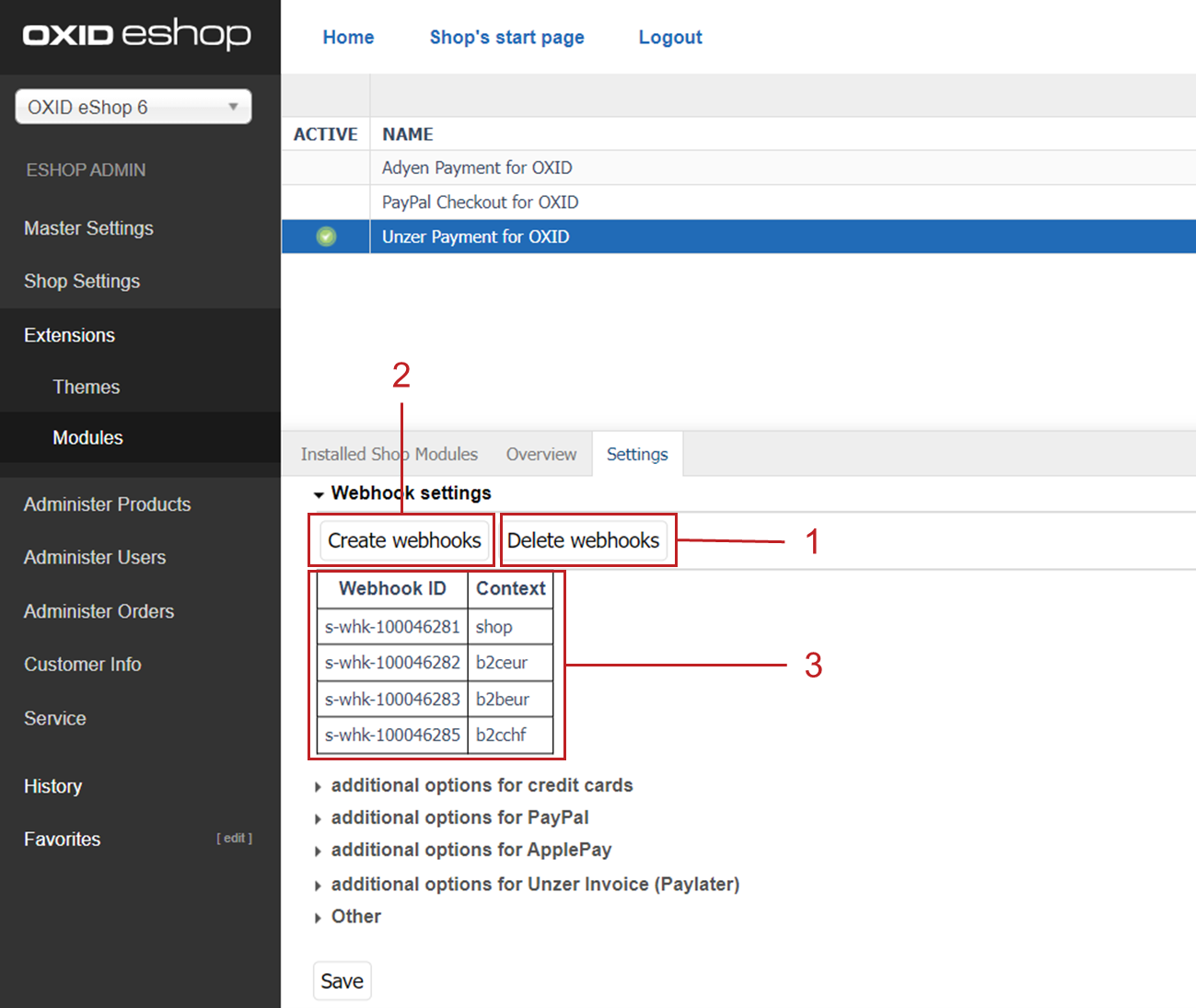Save the module settings
The image size is (1196, 1008).
click(343, 981)
